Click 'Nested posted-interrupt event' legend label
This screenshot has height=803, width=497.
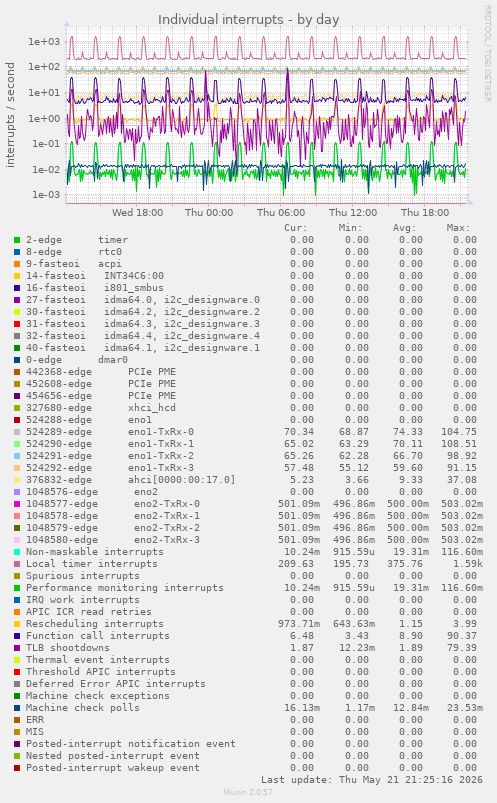[x=113, y=756]
